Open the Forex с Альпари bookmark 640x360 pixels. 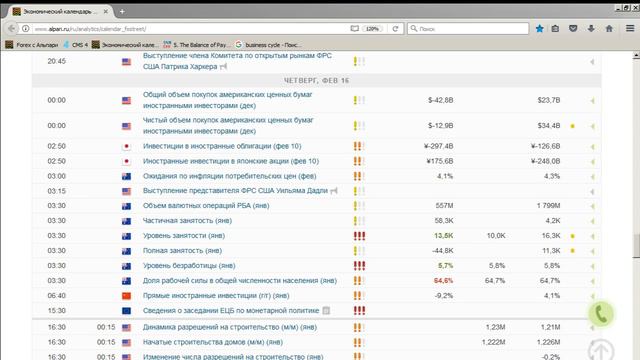(32, 45)
